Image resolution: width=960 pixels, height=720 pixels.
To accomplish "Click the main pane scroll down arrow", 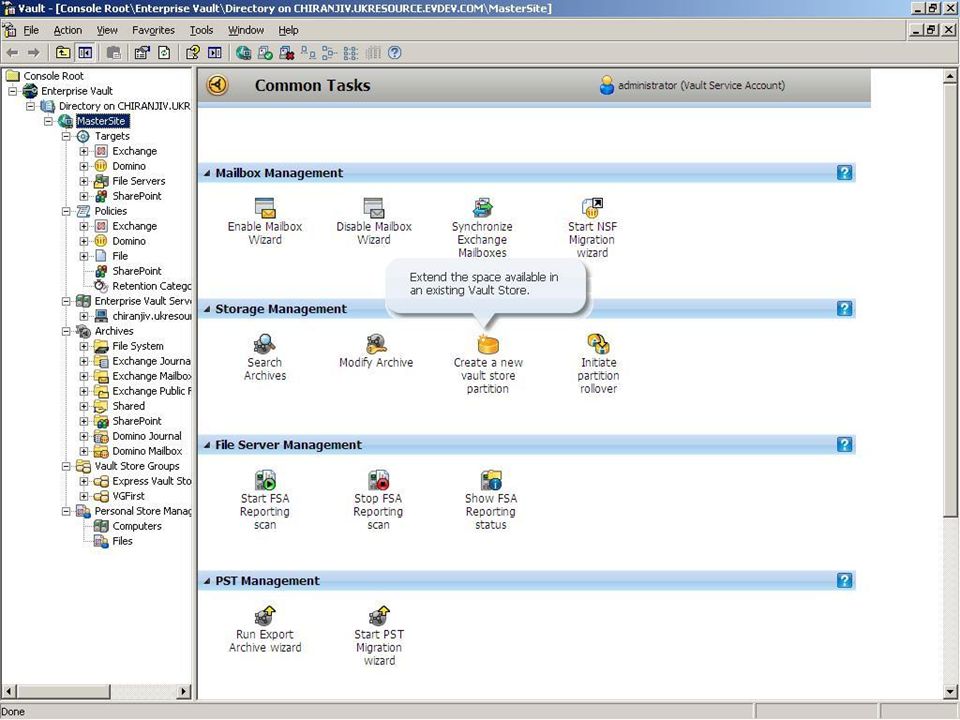I will (x=950, y=692).
